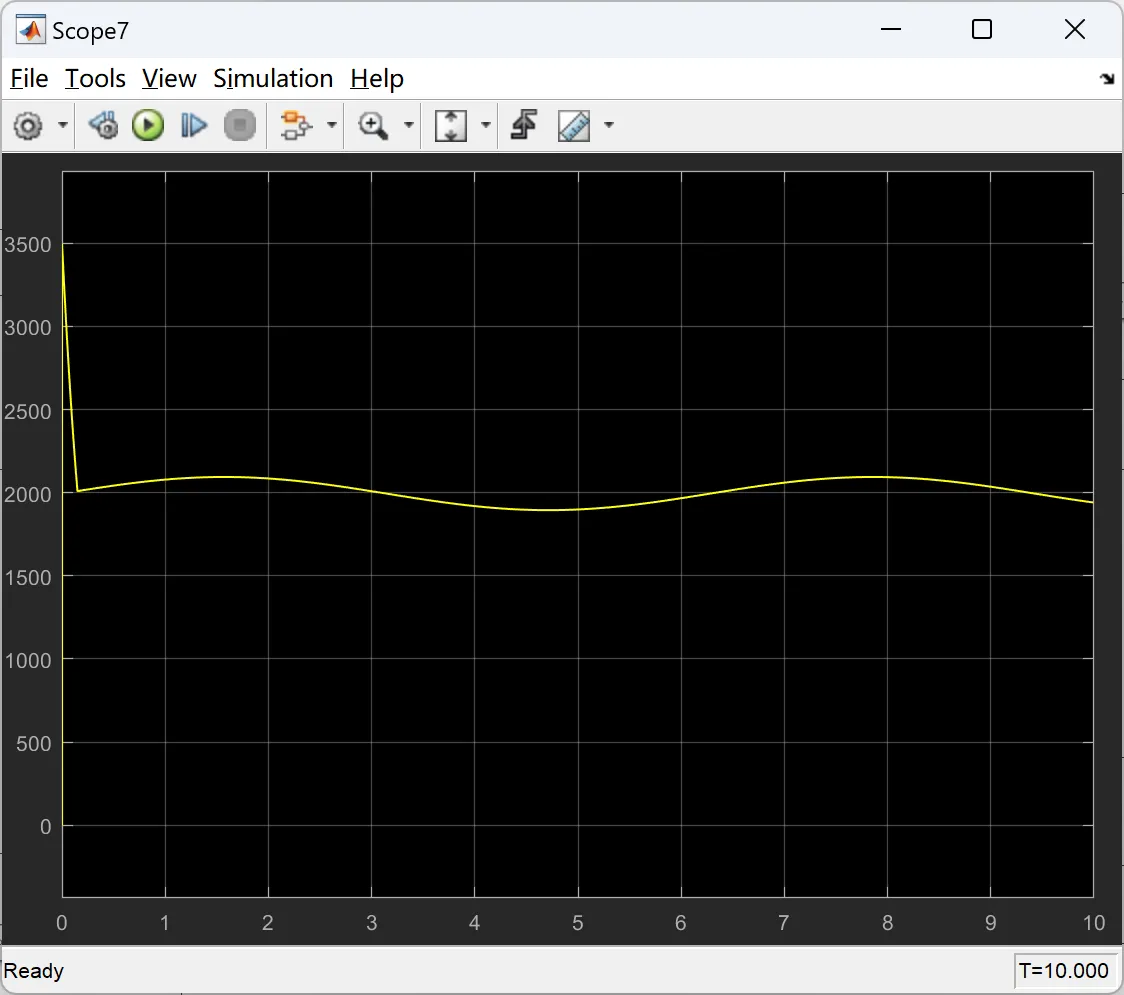Run the simulation with green play button
Viewport: 1124px width, 995px height.
coord(148,125)
